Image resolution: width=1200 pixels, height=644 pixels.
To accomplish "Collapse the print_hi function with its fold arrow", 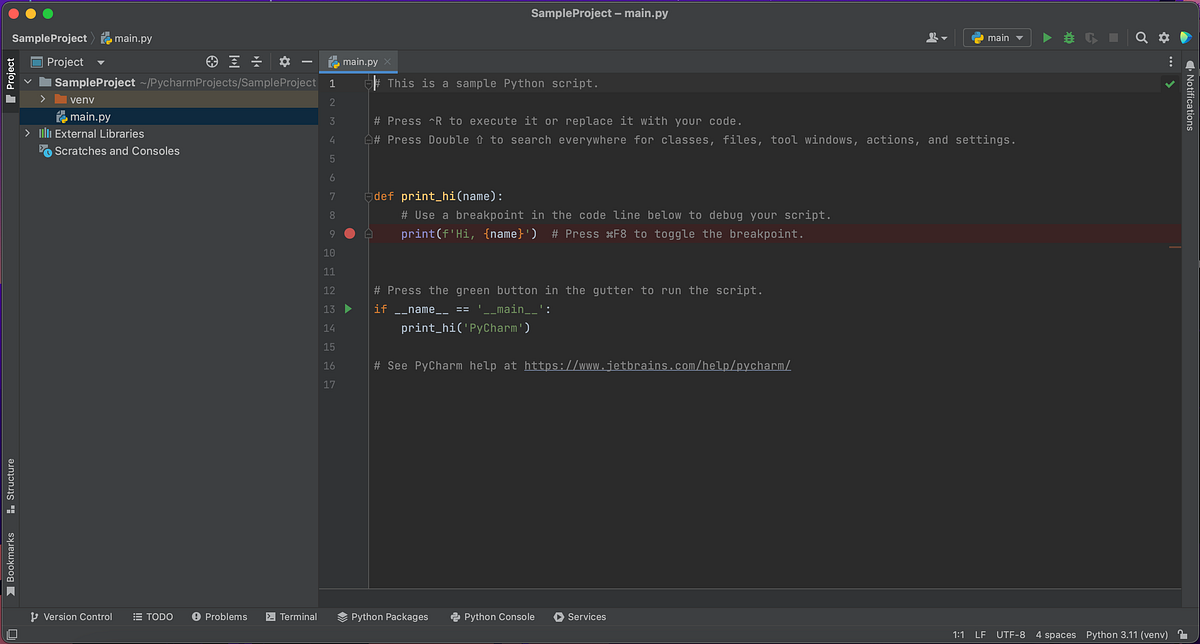I will coord(366,196).
